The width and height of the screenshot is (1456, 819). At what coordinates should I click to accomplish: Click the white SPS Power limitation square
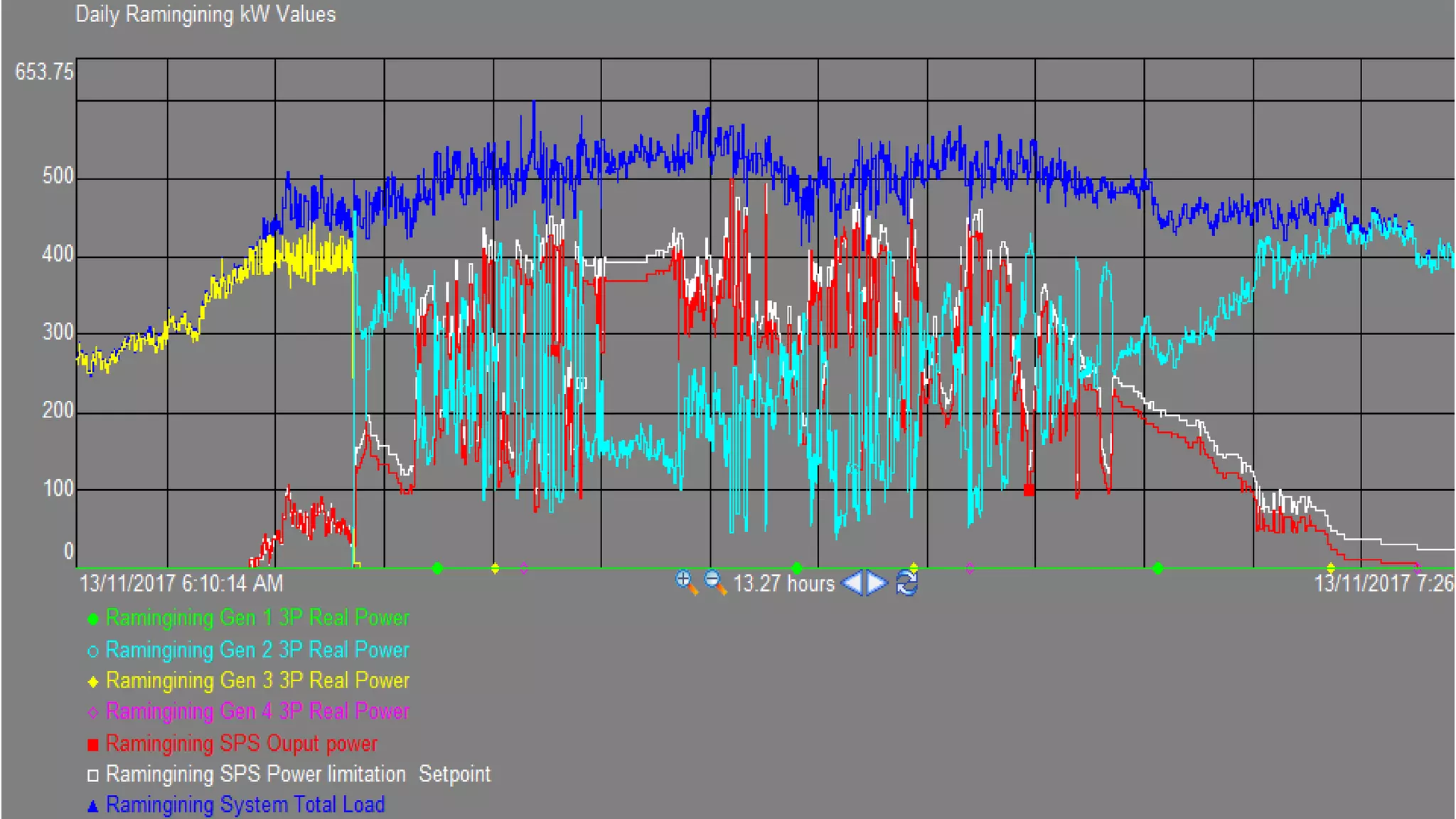click(92, 775)
